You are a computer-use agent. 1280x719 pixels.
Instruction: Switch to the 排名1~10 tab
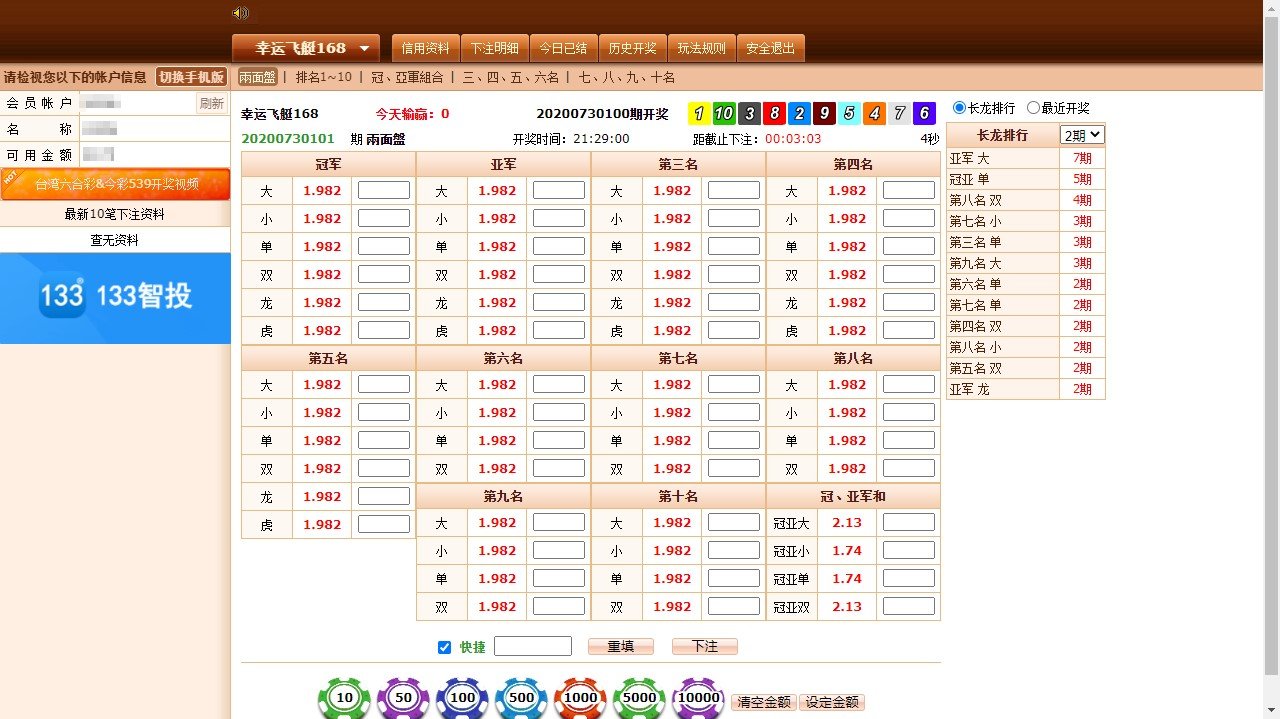click(323, 77)
